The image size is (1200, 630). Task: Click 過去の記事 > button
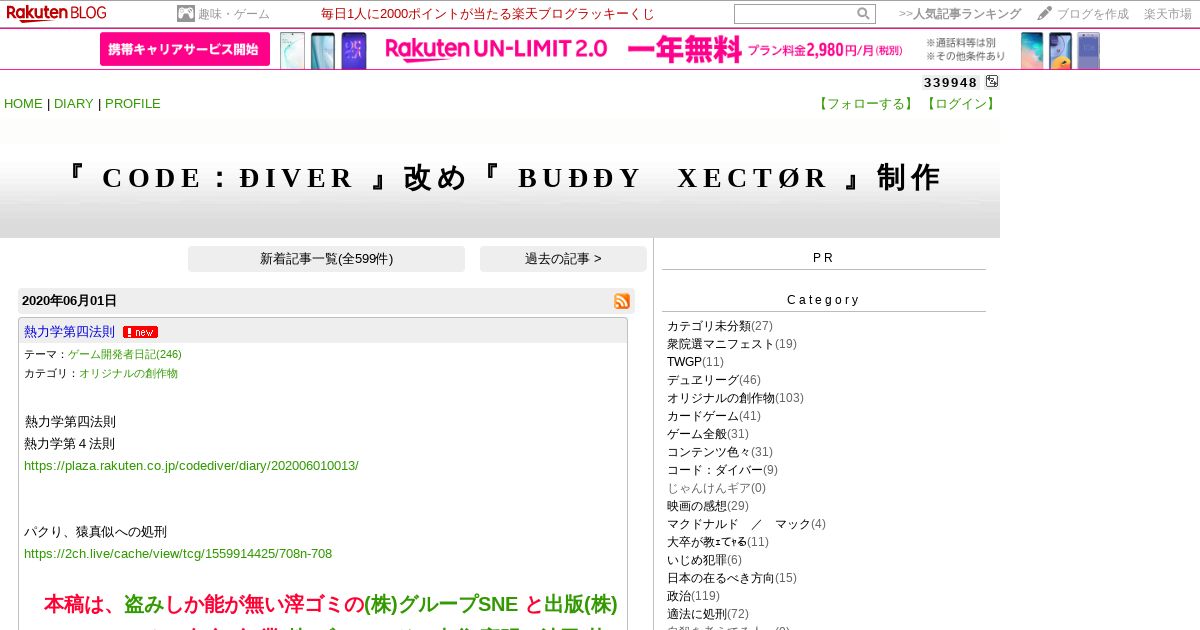coord(563,259)
